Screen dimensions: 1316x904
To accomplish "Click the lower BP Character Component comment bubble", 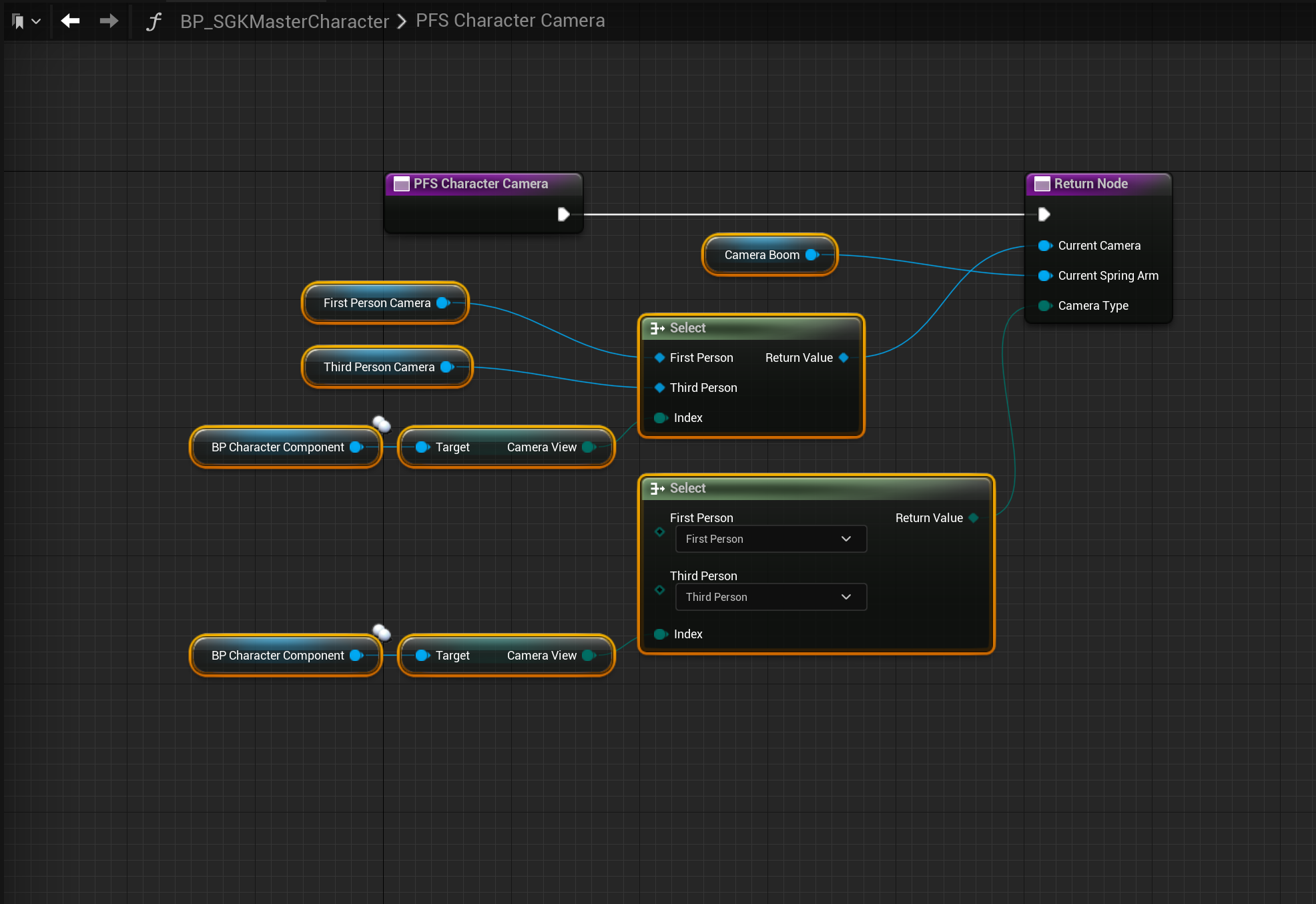I will [x=382, y=632].
